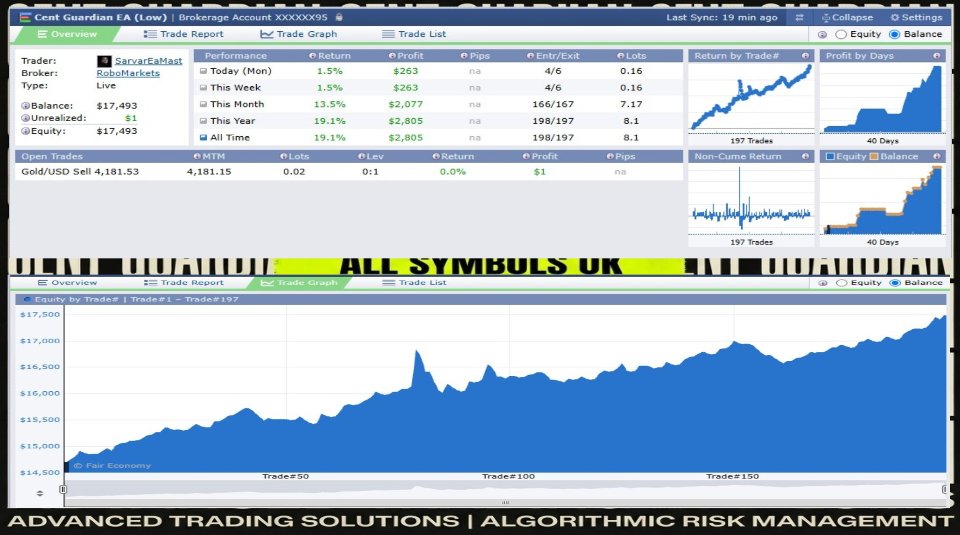Open Settings from the header bar

click(x=916, y=18)
